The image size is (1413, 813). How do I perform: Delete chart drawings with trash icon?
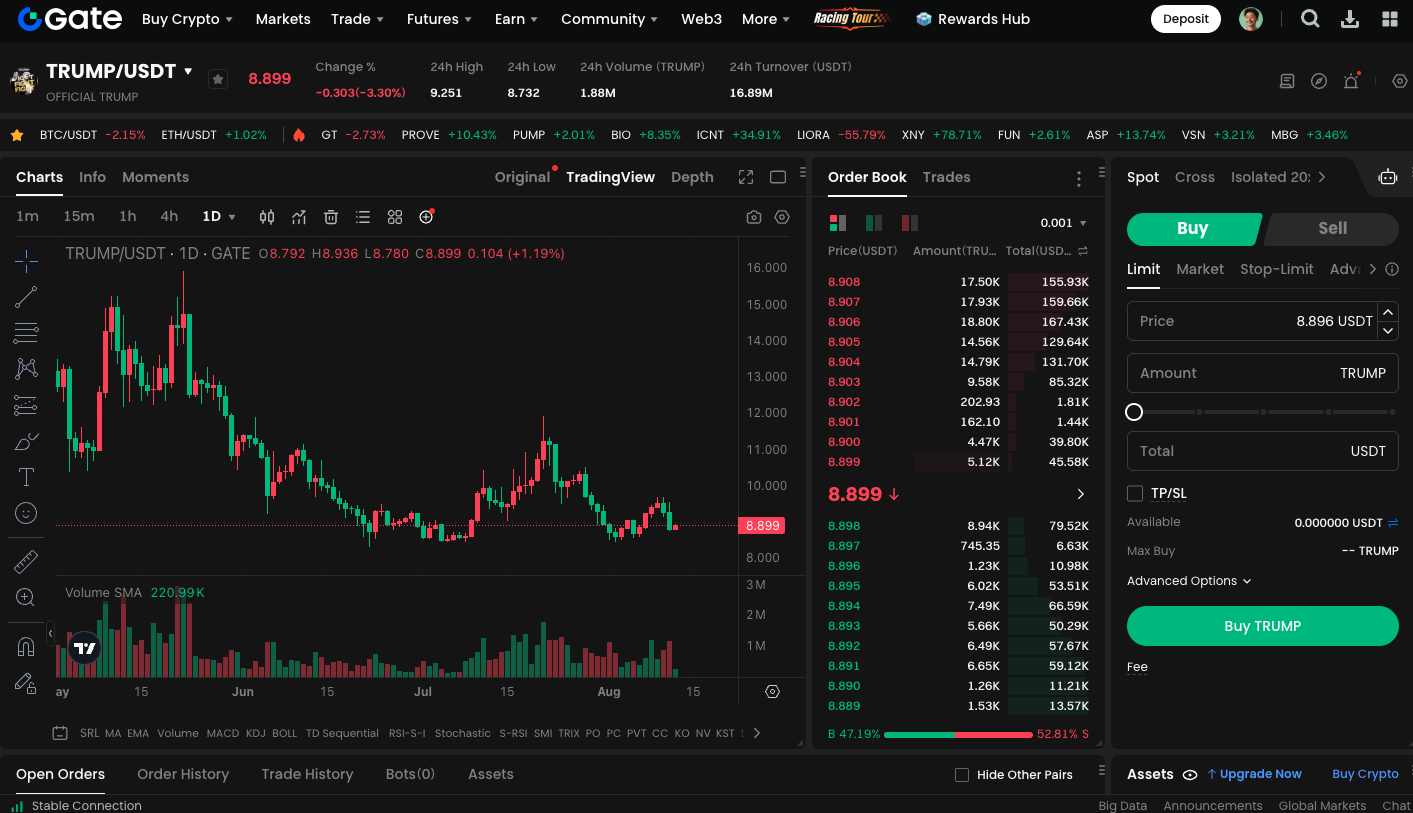point(331,217)
